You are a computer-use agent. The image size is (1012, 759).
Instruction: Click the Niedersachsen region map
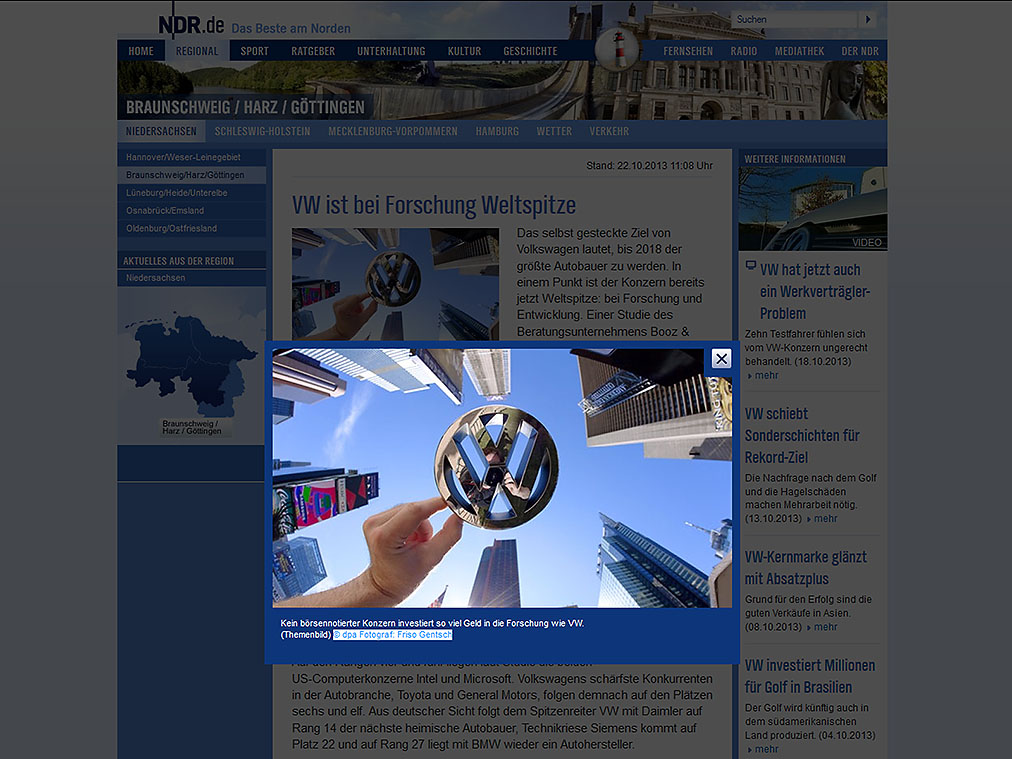point(192,366)
